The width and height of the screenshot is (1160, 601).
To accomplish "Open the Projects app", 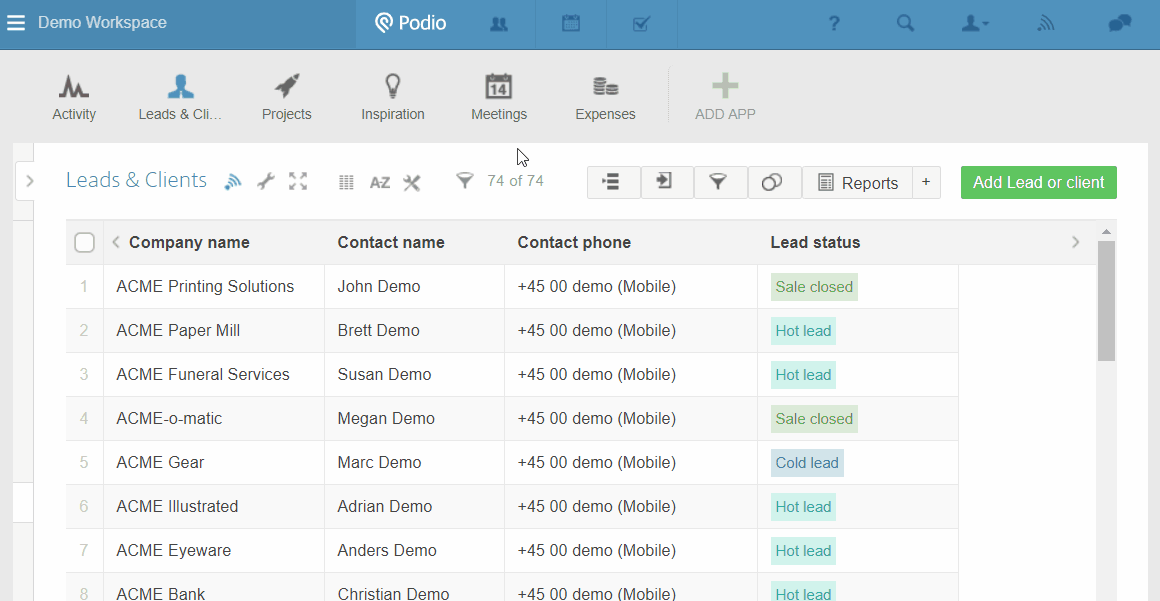I will (286, 98).
